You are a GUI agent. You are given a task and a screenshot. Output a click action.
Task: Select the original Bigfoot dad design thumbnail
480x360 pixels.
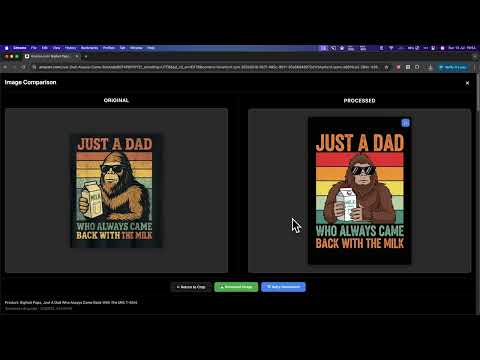[x=116, y=191]
